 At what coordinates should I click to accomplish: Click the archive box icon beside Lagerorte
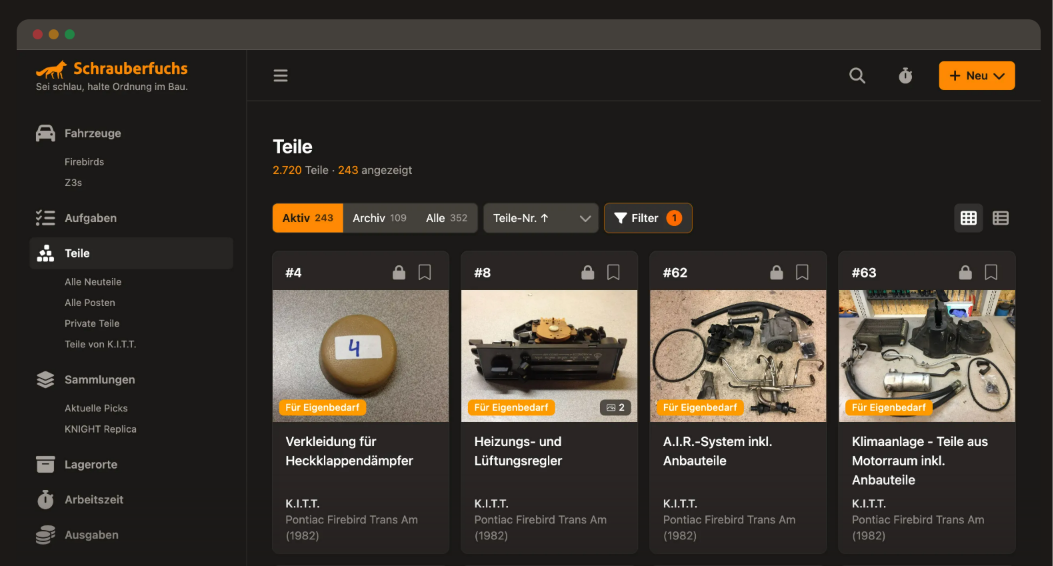click(45, 464)
